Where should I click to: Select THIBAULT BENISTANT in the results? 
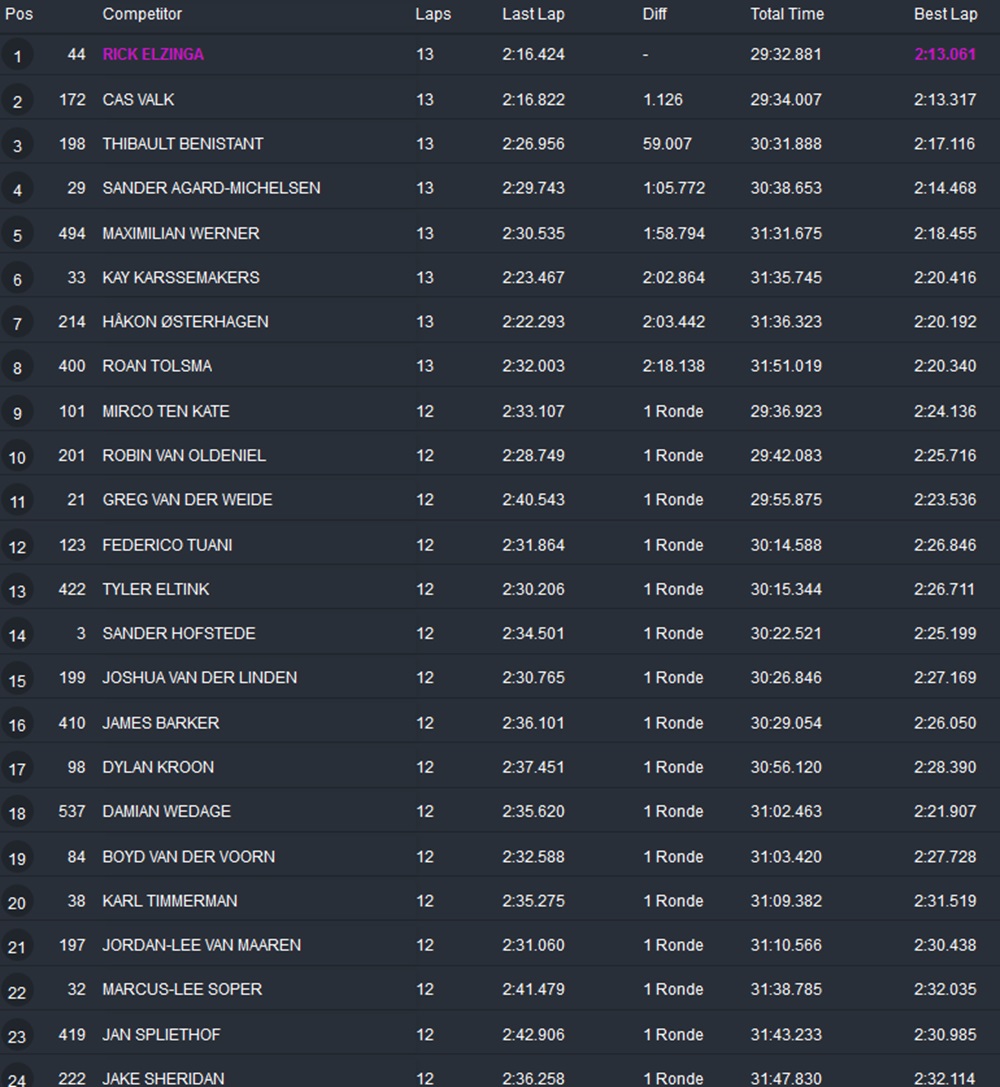(x=182, y=144)
